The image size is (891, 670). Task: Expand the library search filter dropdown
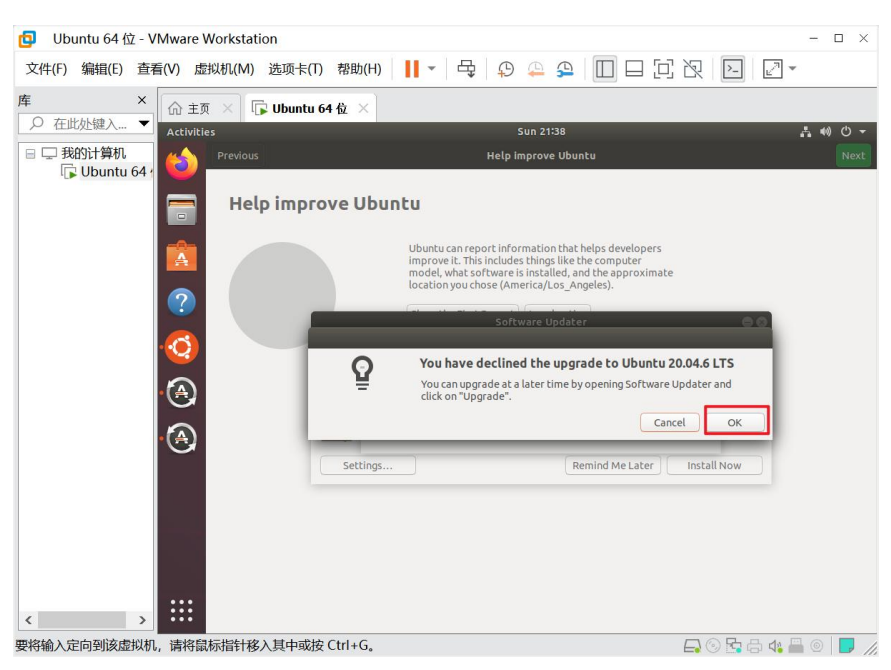[x=144, y=123]
